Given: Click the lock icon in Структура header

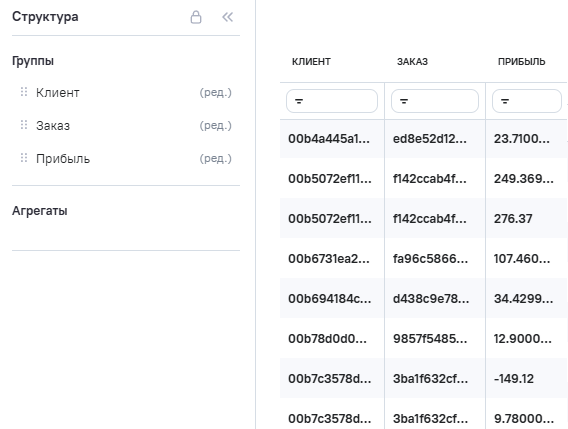Looking at the screenshot, I should click(196, 17).
